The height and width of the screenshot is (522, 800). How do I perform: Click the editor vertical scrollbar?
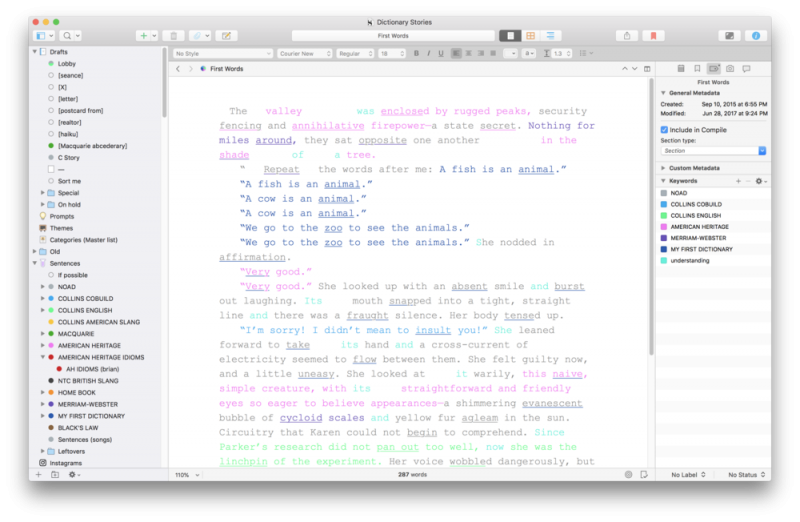pos(651,217)
